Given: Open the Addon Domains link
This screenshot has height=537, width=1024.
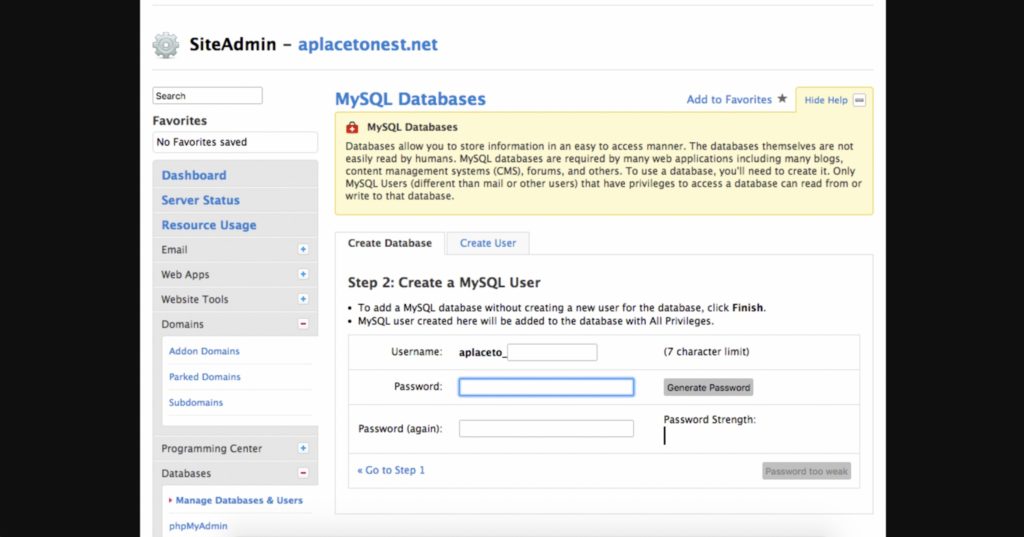Looking at the screenshot, I should click(x=204, y=351).
